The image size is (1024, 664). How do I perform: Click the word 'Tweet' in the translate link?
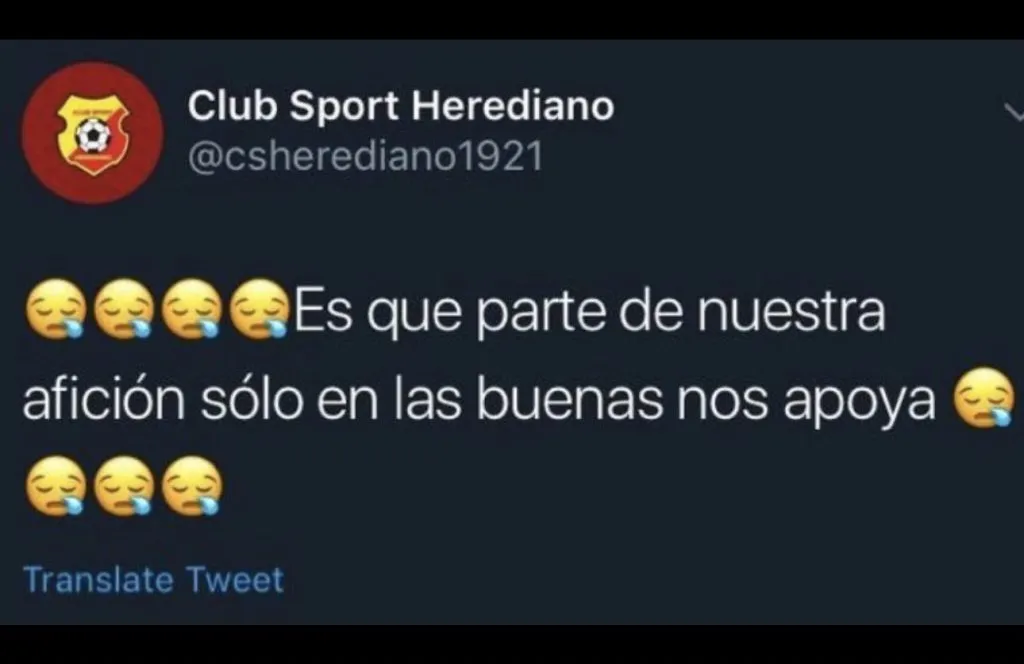point(234,580)
